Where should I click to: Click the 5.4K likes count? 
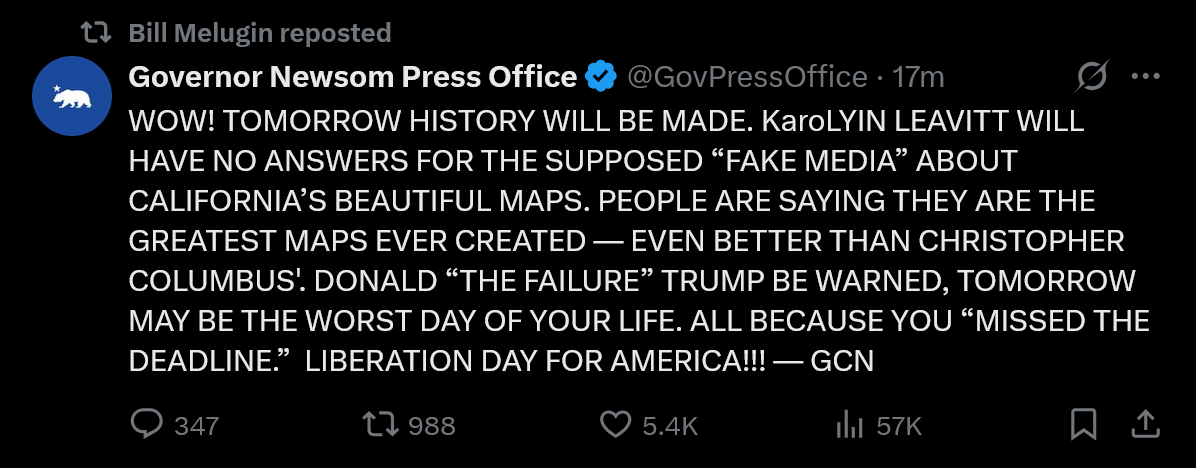point(669,425)
